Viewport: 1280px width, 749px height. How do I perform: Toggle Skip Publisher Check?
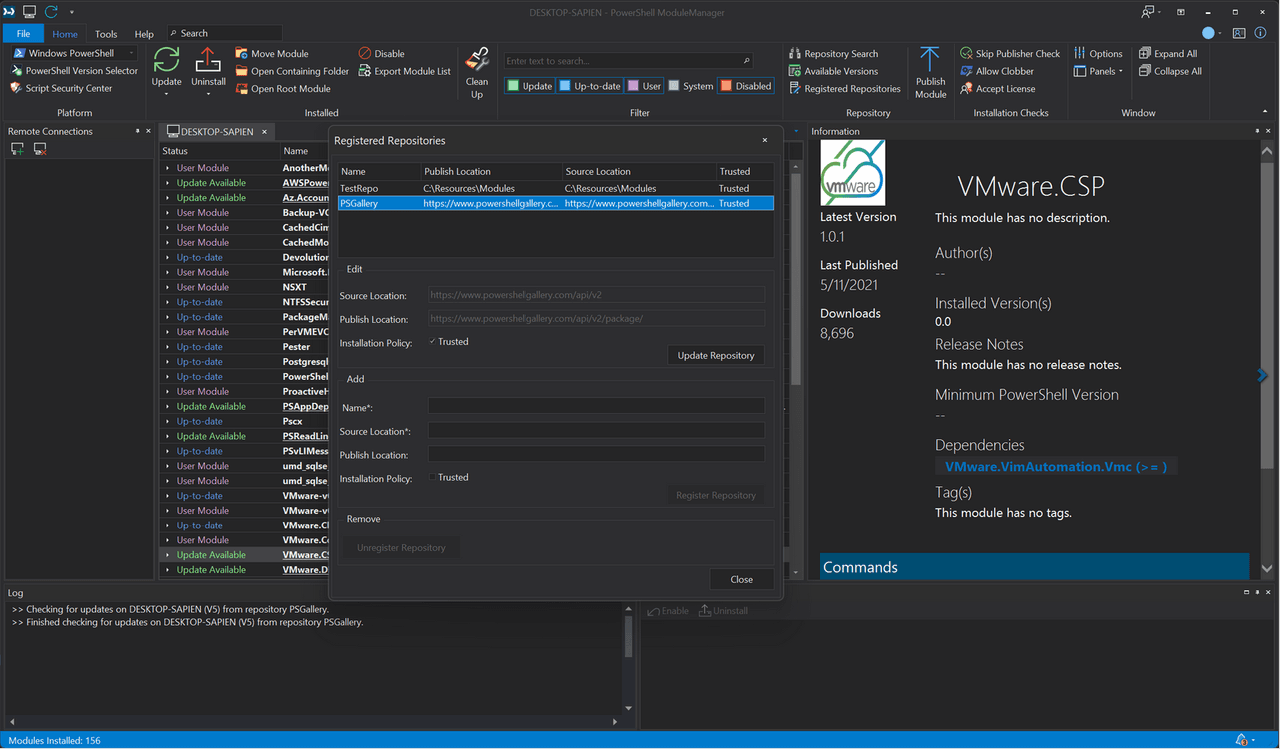click(1010, 54)
